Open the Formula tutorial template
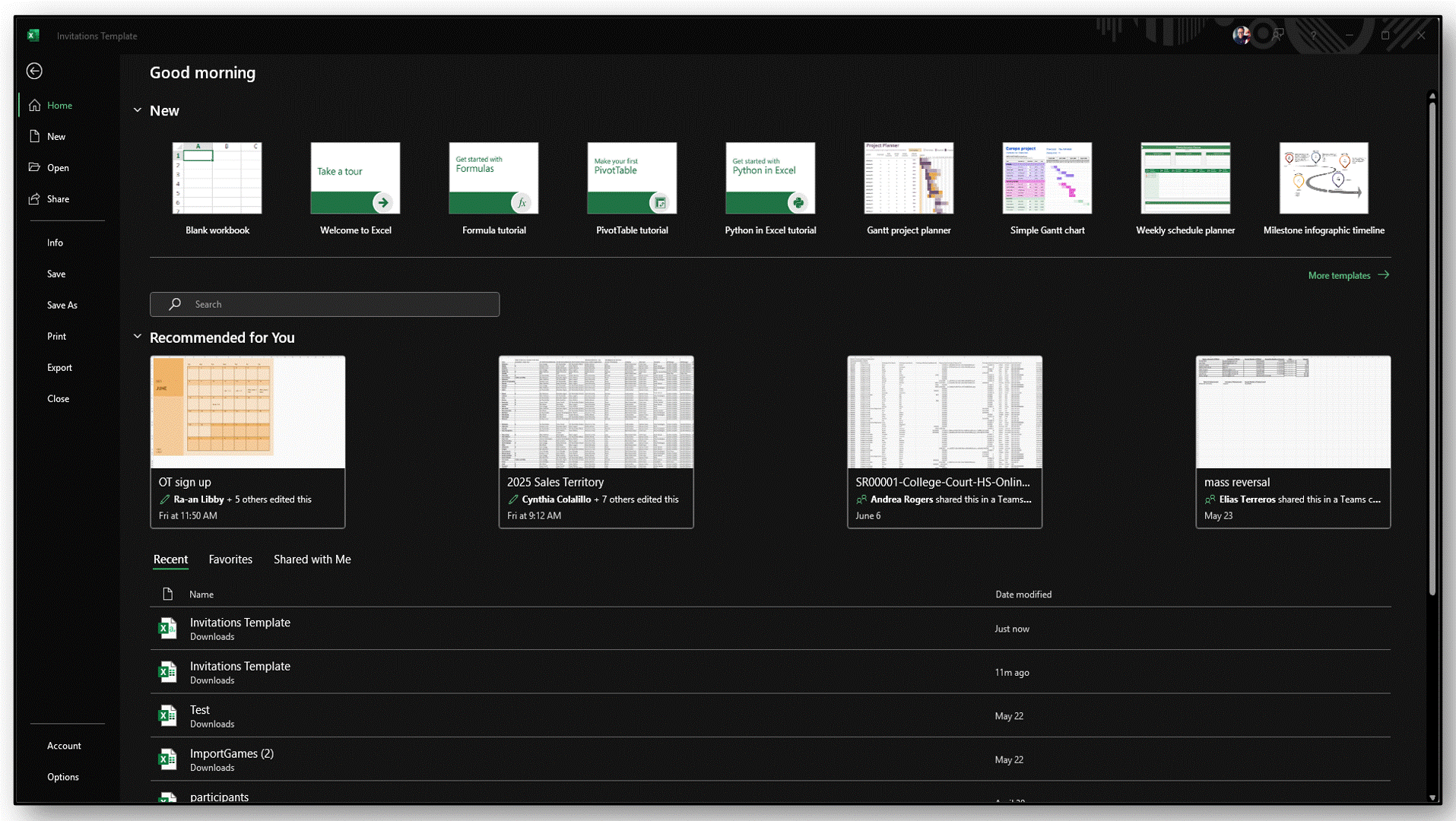 pyautogui.click(x=493, y=189)
